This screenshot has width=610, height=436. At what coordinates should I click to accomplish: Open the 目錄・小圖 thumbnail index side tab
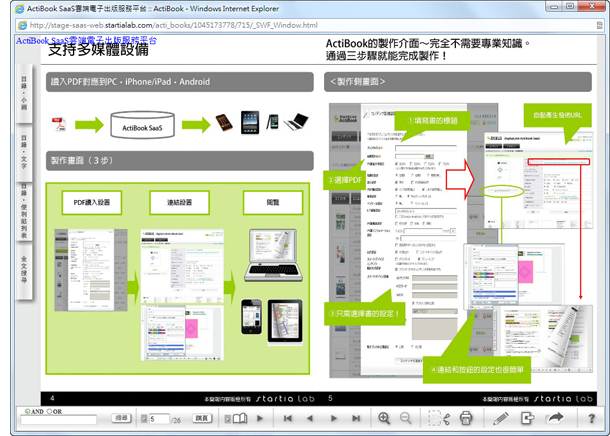[24, 93]
